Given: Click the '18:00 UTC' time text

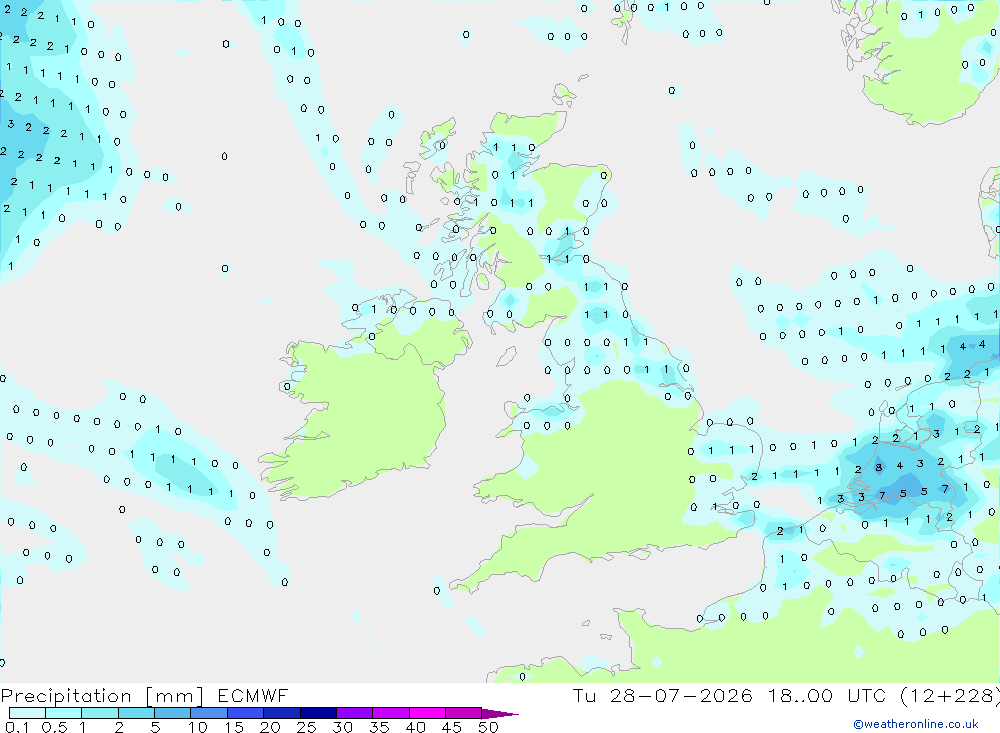Looking at the screenshot, I should pos(828,696).
